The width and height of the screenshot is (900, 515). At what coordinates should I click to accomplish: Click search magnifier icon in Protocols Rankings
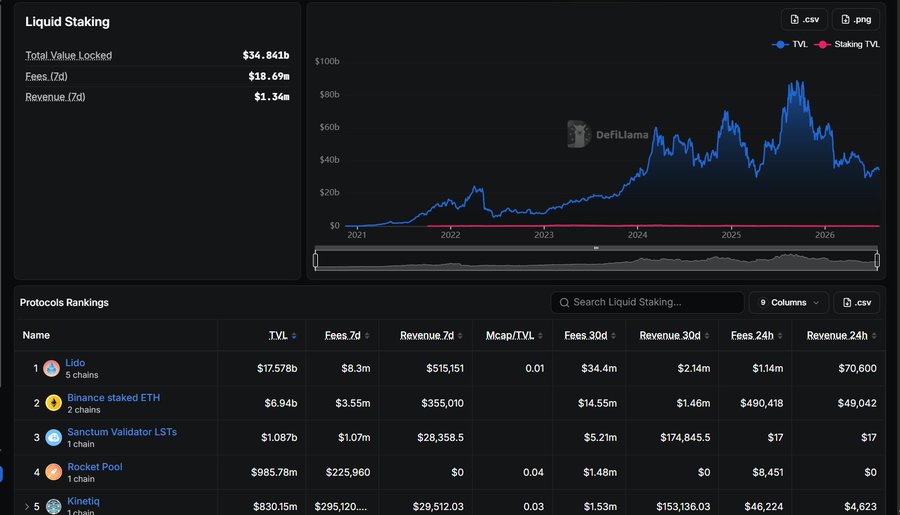click(x=564, y=303)
